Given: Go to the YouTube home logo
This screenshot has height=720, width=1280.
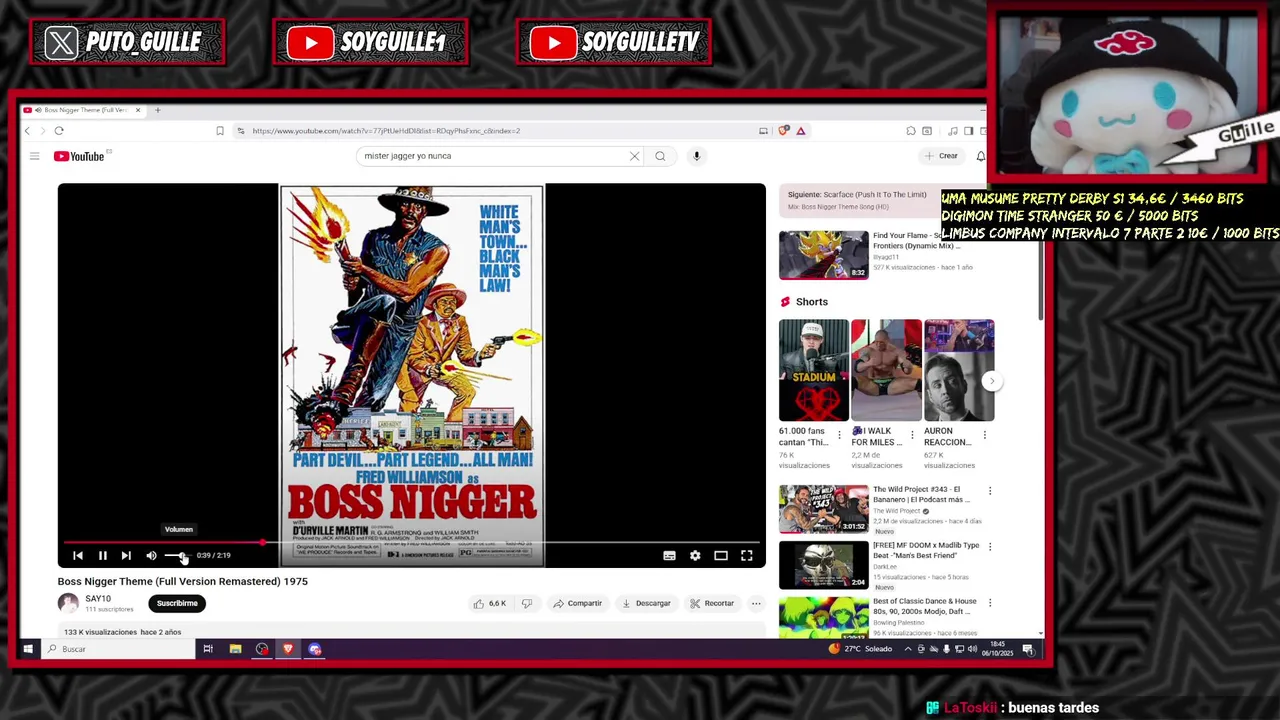Looking at the screenshot, I should tap(79, 156).
